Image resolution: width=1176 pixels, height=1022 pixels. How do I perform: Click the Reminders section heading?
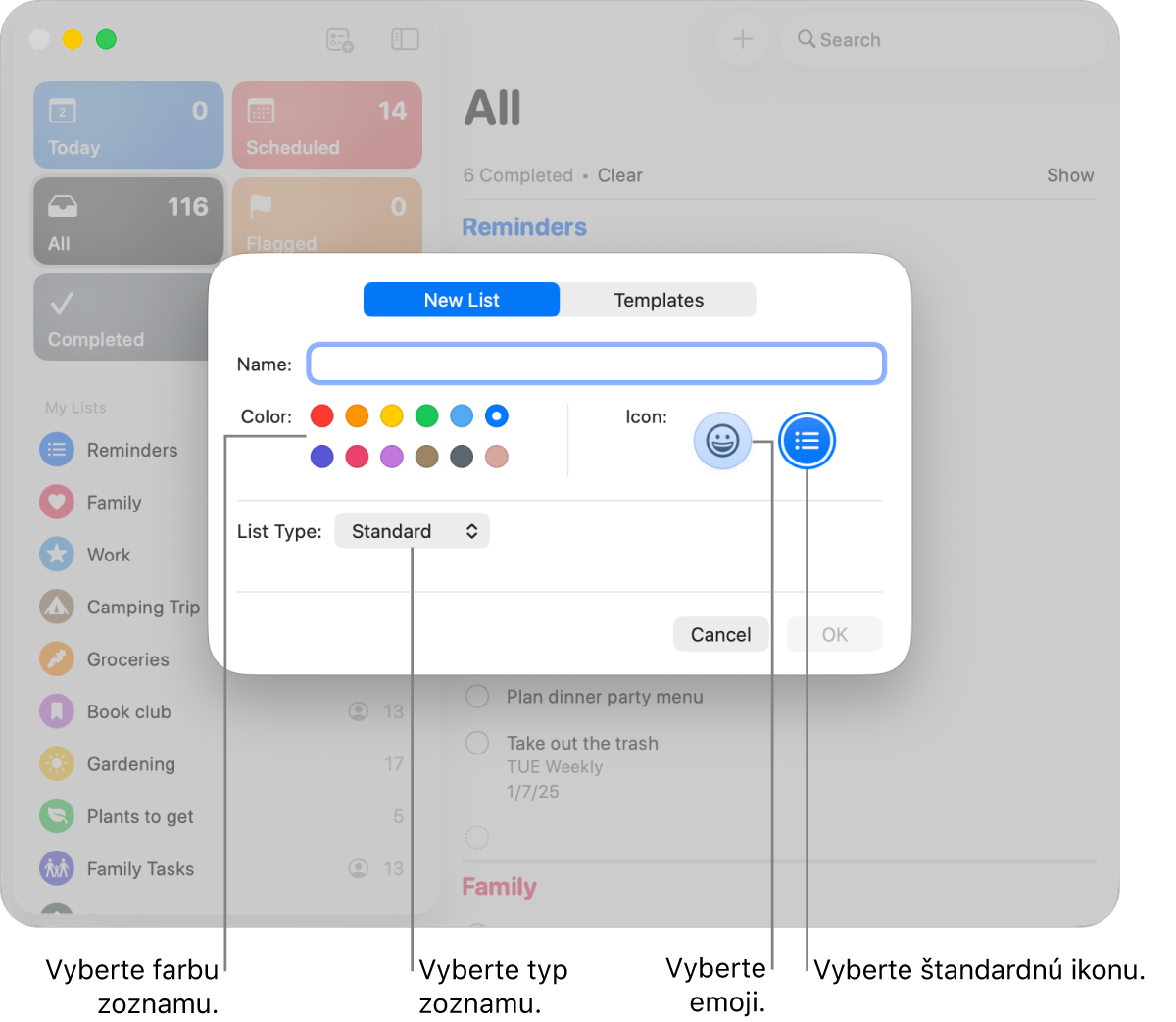(x=524, y=227)
